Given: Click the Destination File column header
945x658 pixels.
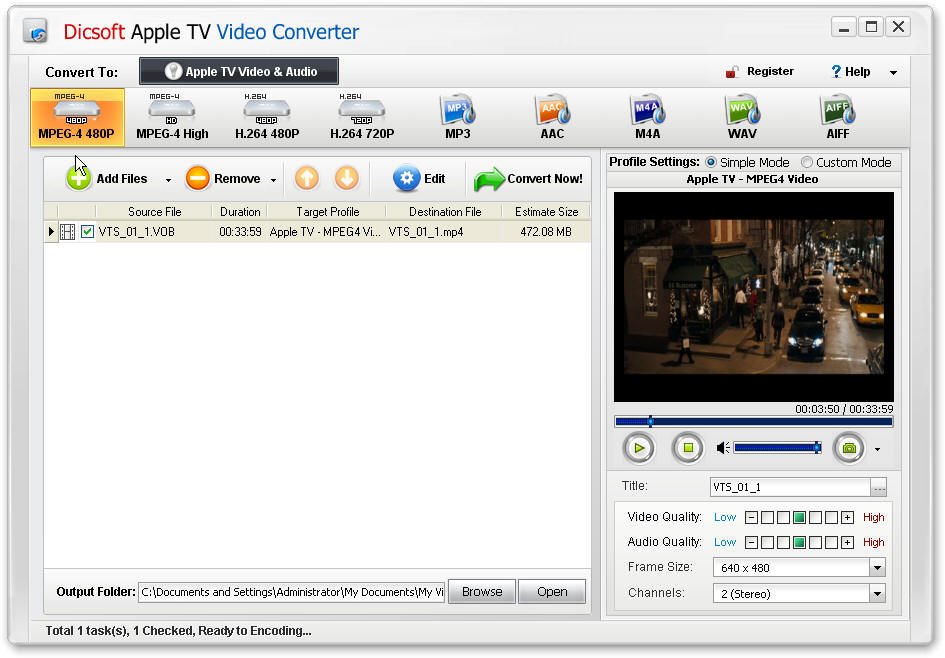Looking at the screenshot, I should pos(445,212).
